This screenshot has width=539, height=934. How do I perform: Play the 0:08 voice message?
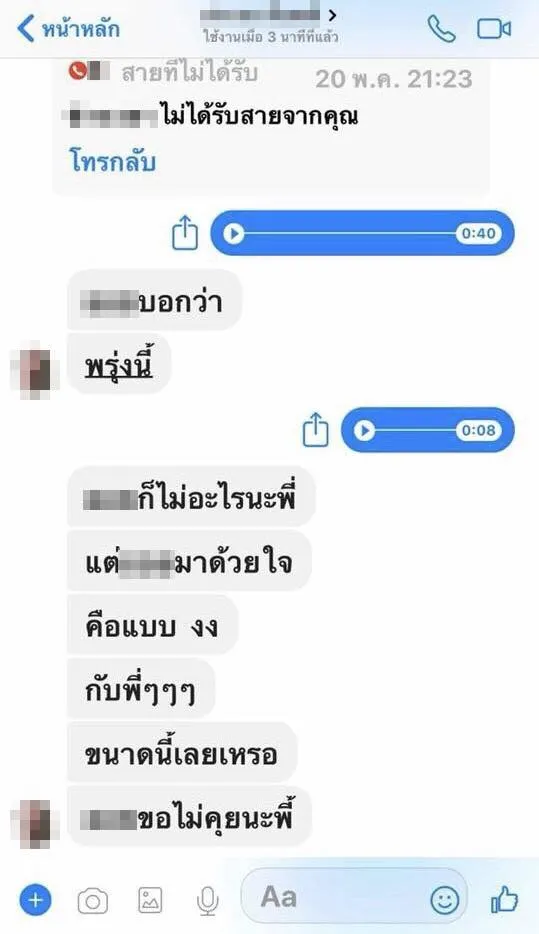click(364, 430)
